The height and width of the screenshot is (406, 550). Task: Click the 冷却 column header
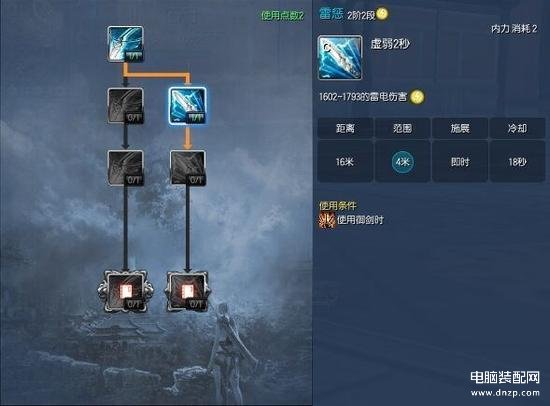point(517,128)
